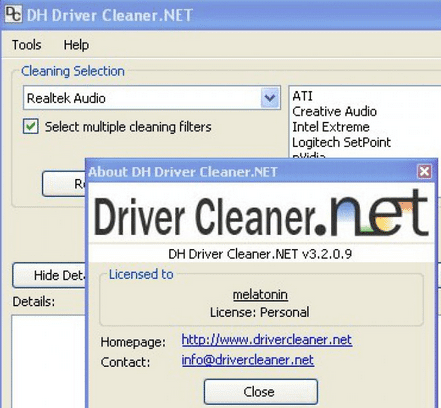Screen dimensions: 441x408
Task: Click the melatonin licensed user name
Action: tap(260, 295)
